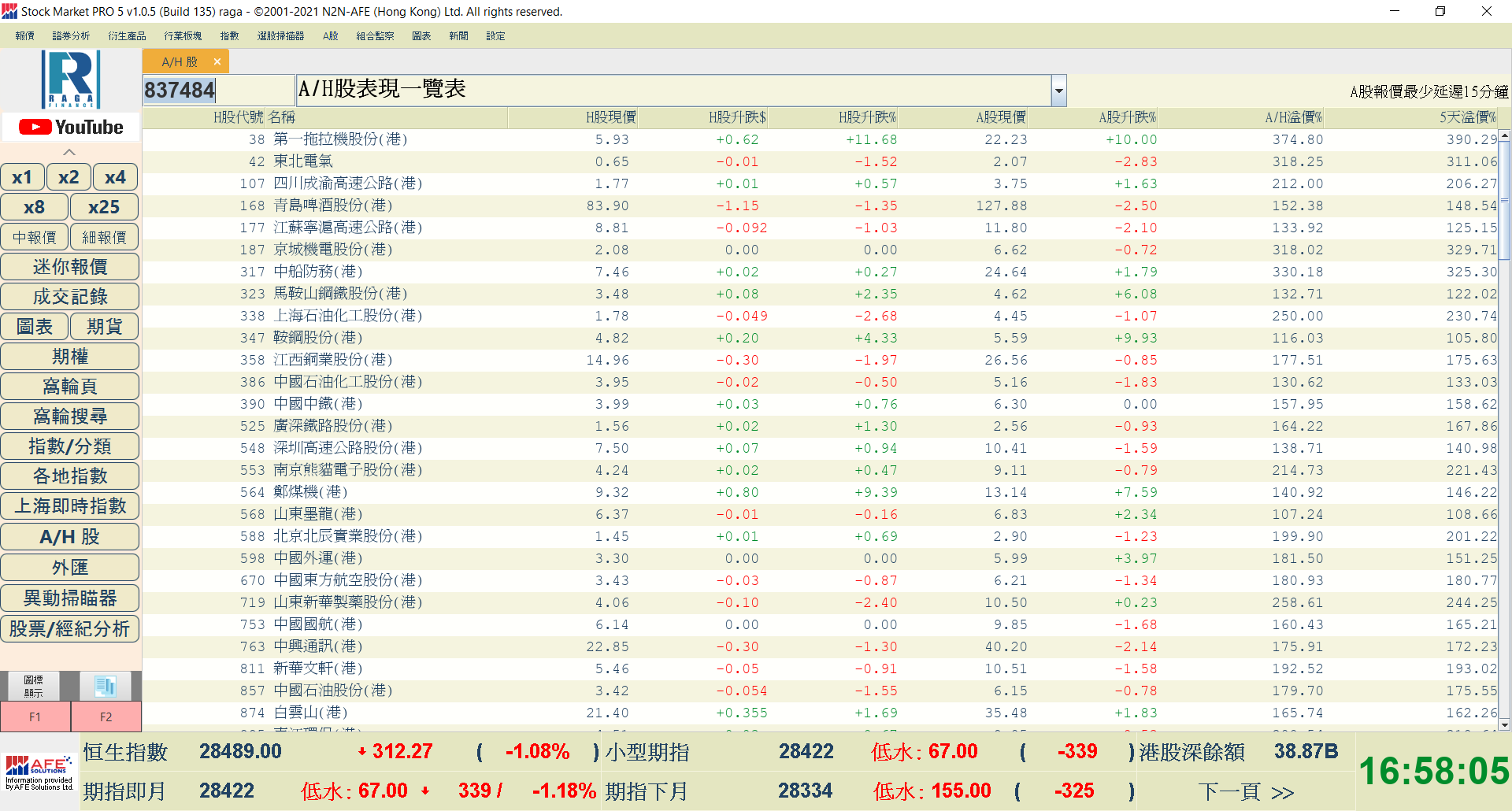Screen dimensions: 1512x811
Task: Open the 設定 settings menu
Action: [x=495, y=36]
